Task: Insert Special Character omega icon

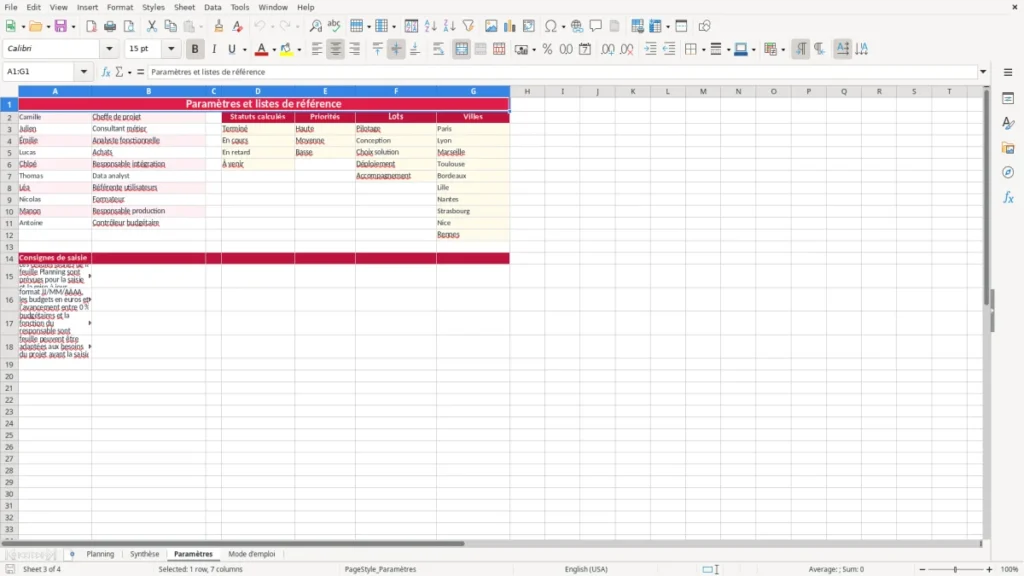Action: click(551, 26)
